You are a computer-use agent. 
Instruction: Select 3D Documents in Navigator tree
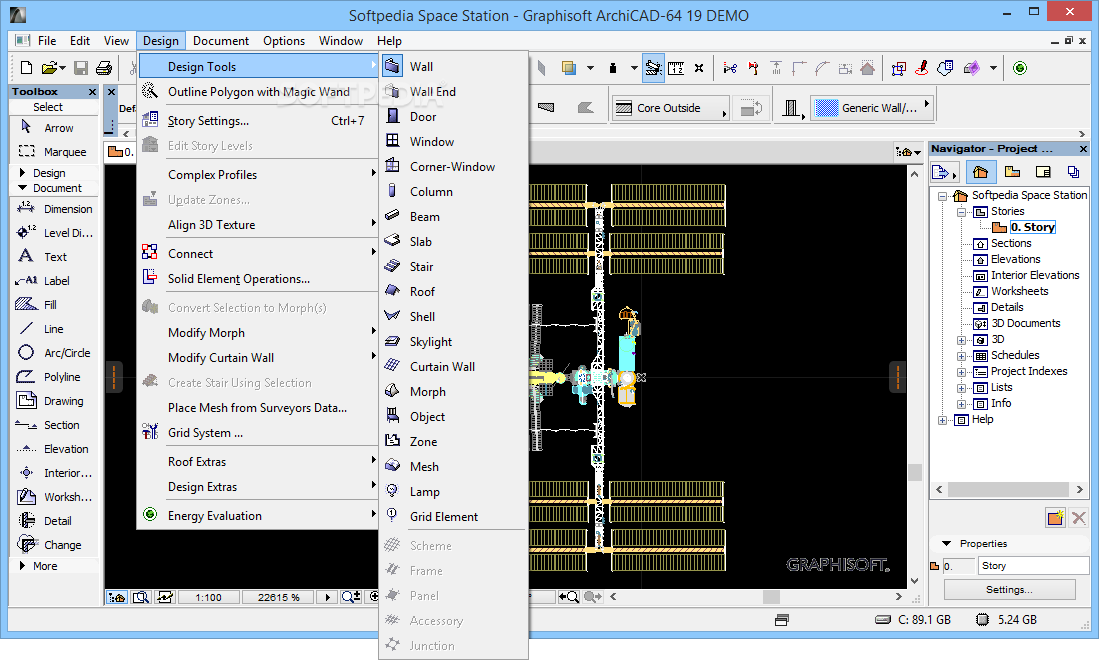point(1025,323)
